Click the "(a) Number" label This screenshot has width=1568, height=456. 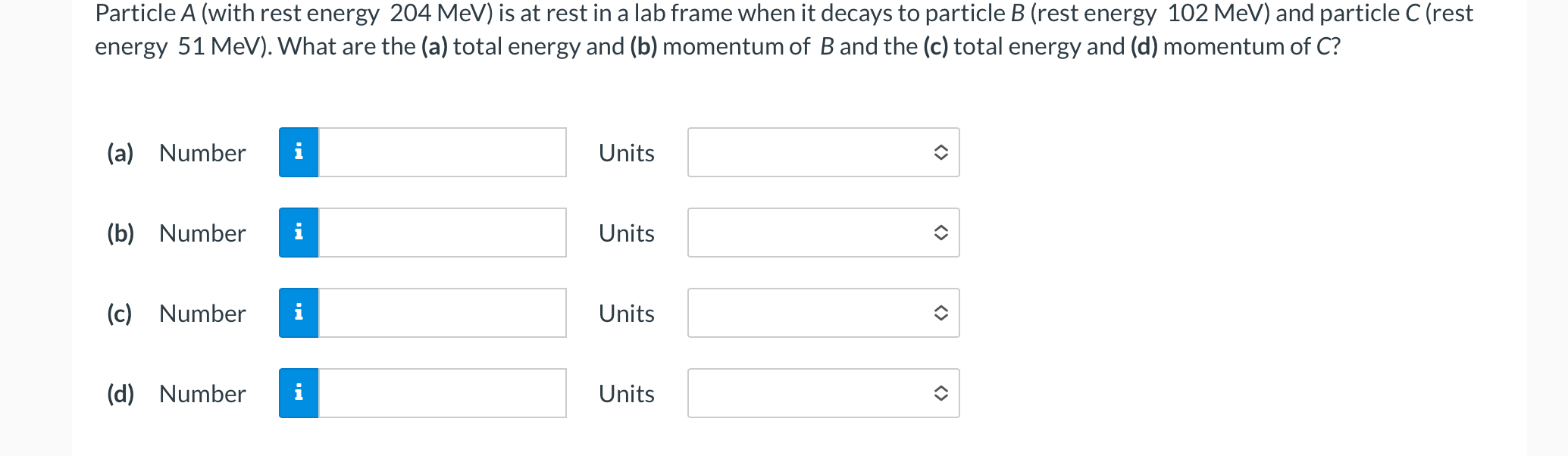pos(176,153)
